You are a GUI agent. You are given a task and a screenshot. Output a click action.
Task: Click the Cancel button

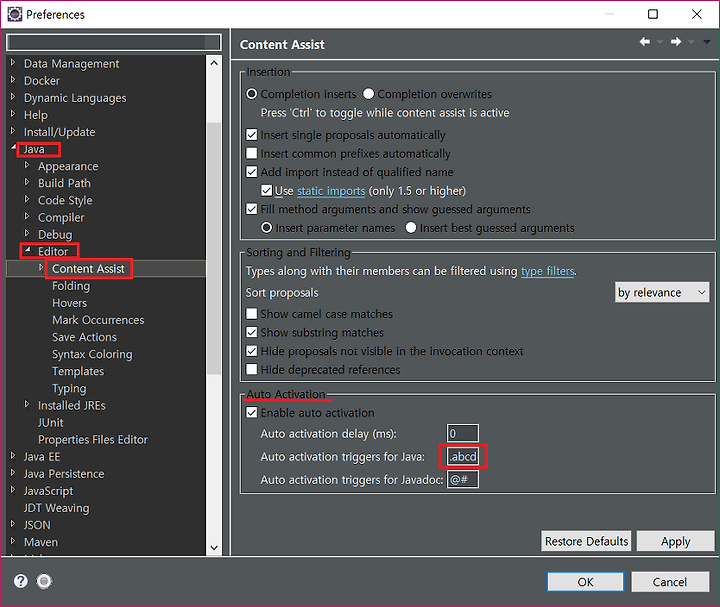[670, 582]
